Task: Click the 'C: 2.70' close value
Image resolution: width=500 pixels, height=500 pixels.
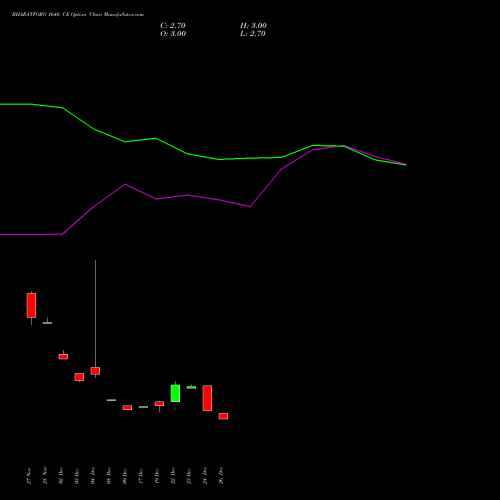Action: (x=173, y=26)
